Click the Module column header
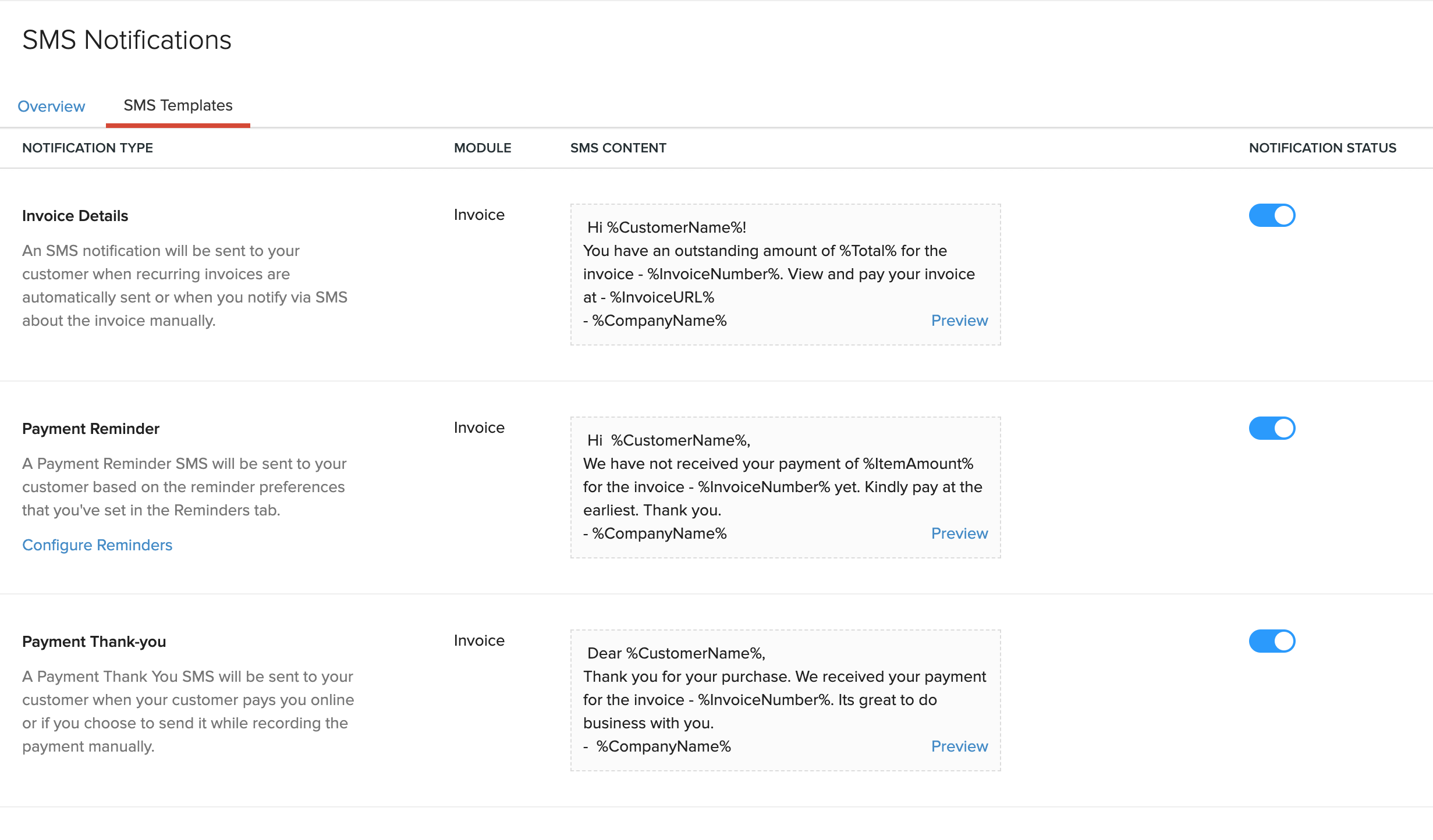 coord(483,148)
